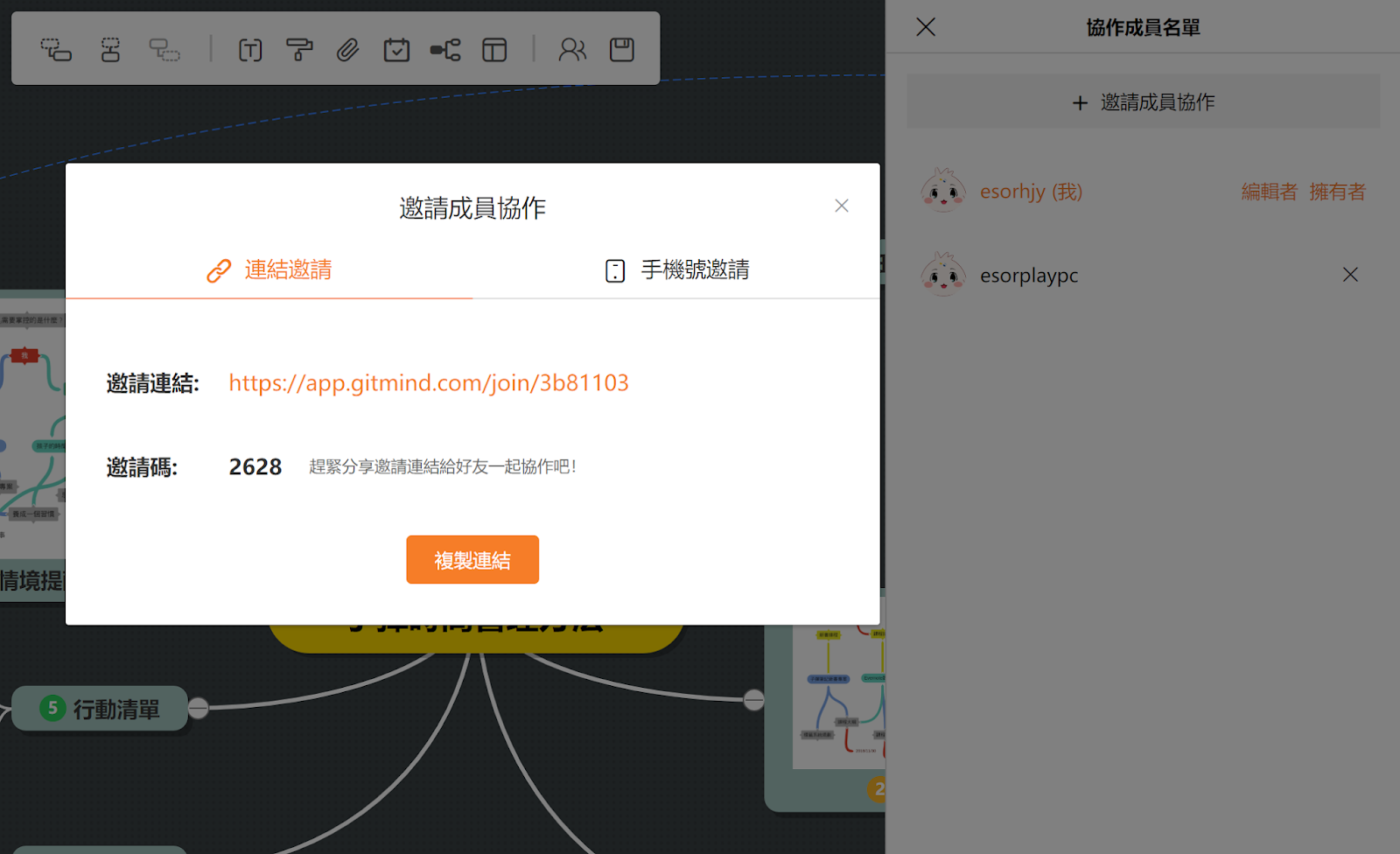Click the member name esorhjy (我)
Image resolution: width=1400 pixels, height=854 pixels.
point(1031,192)
